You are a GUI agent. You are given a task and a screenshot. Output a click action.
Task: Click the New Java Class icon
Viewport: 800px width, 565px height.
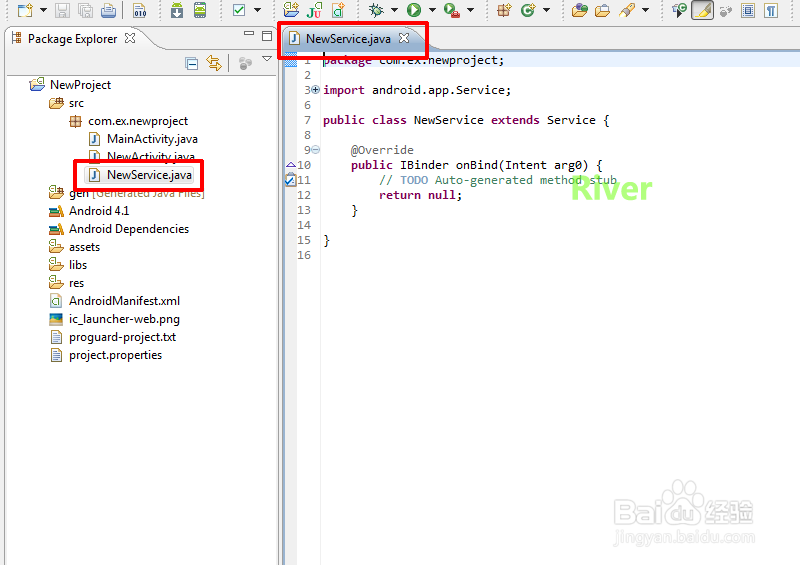(528, 10)
